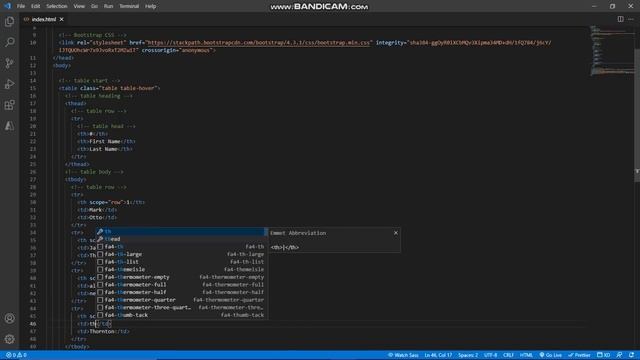Open the feedback icon in status bar
The image size is (640, 360).
(619, 355)
